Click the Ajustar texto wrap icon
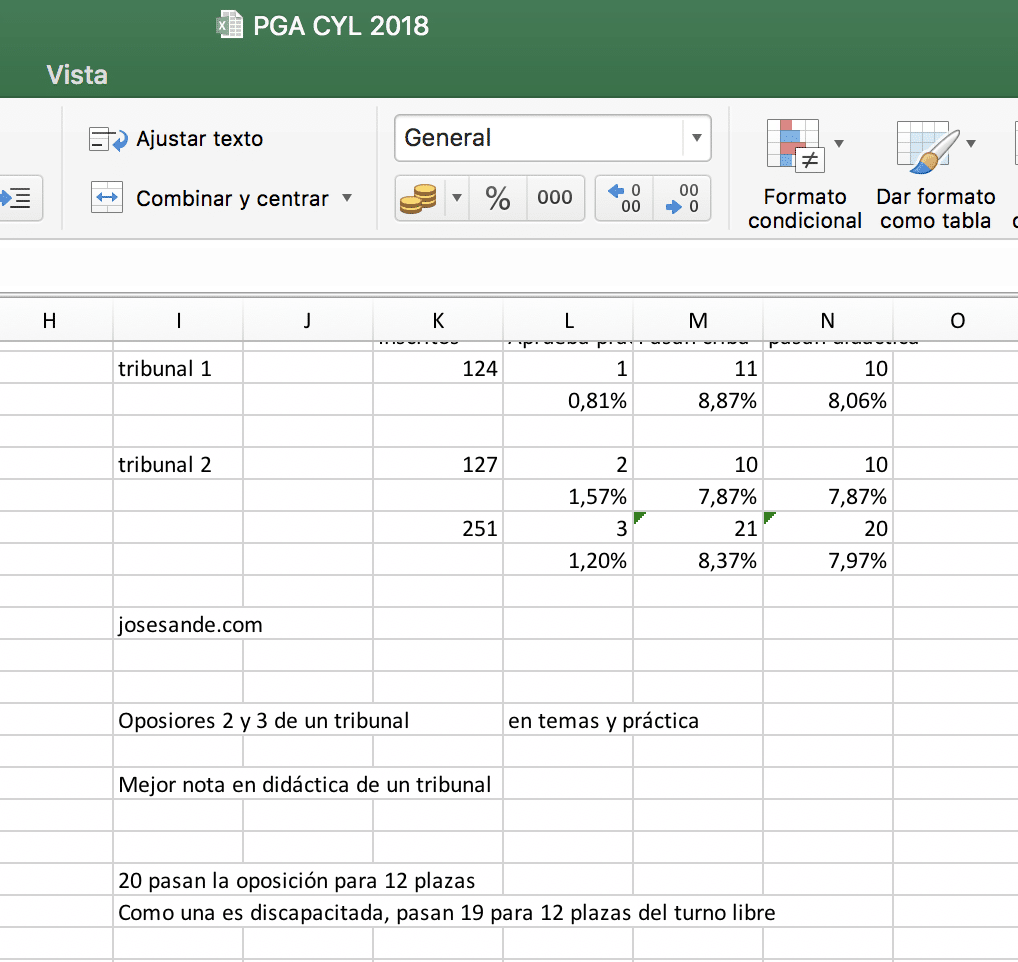The width and height of the screenshot is (1018, 962). [108, 139]
